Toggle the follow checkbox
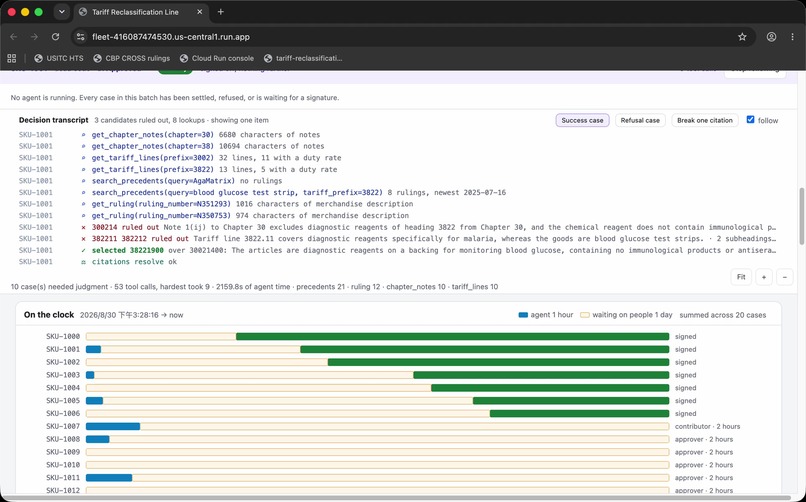Image resolution: width=806 pixels, height=502 pixels. (x=750, y=120)
